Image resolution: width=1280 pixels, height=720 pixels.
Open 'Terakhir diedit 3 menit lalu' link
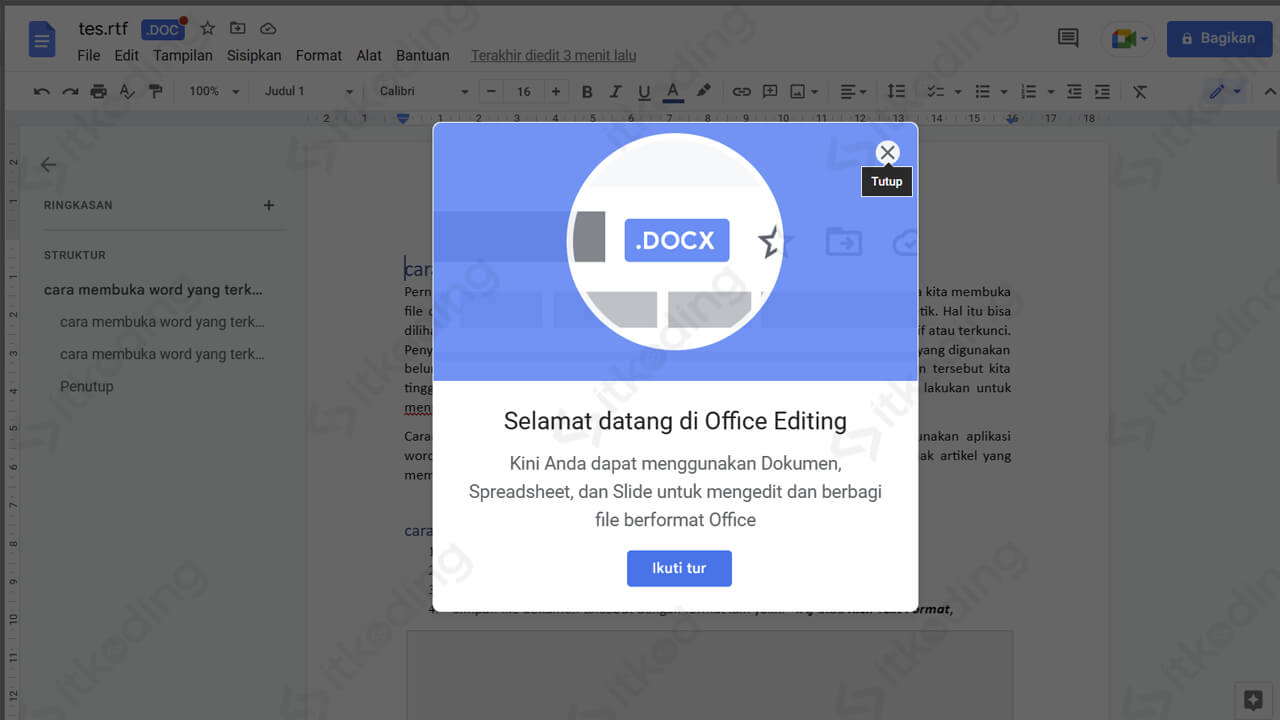coord(554,56)
